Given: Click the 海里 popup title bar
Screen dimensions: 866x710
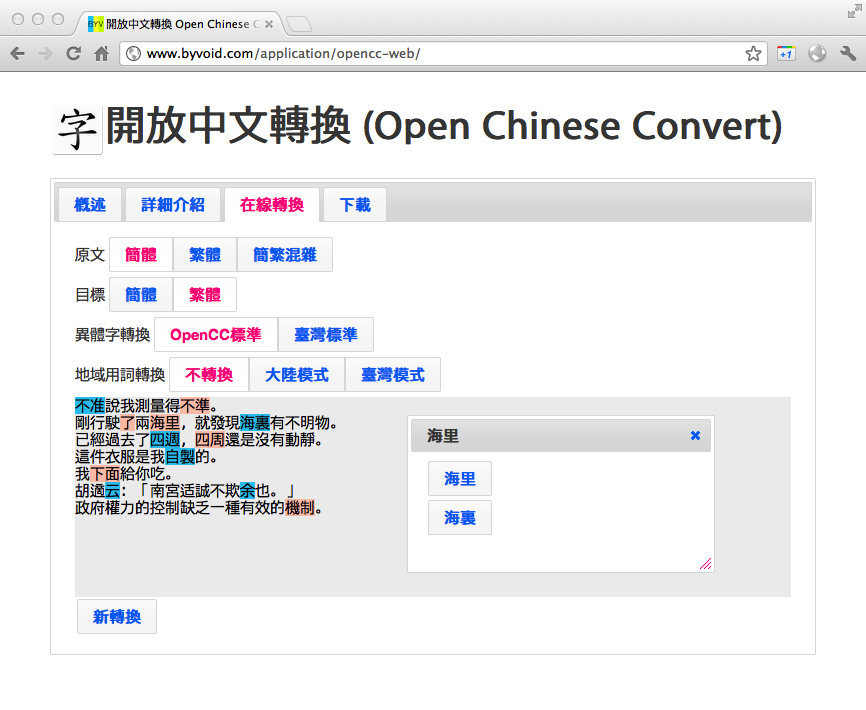Looking at the screenshot, I should pyautogui.click(x=561, y=436).
